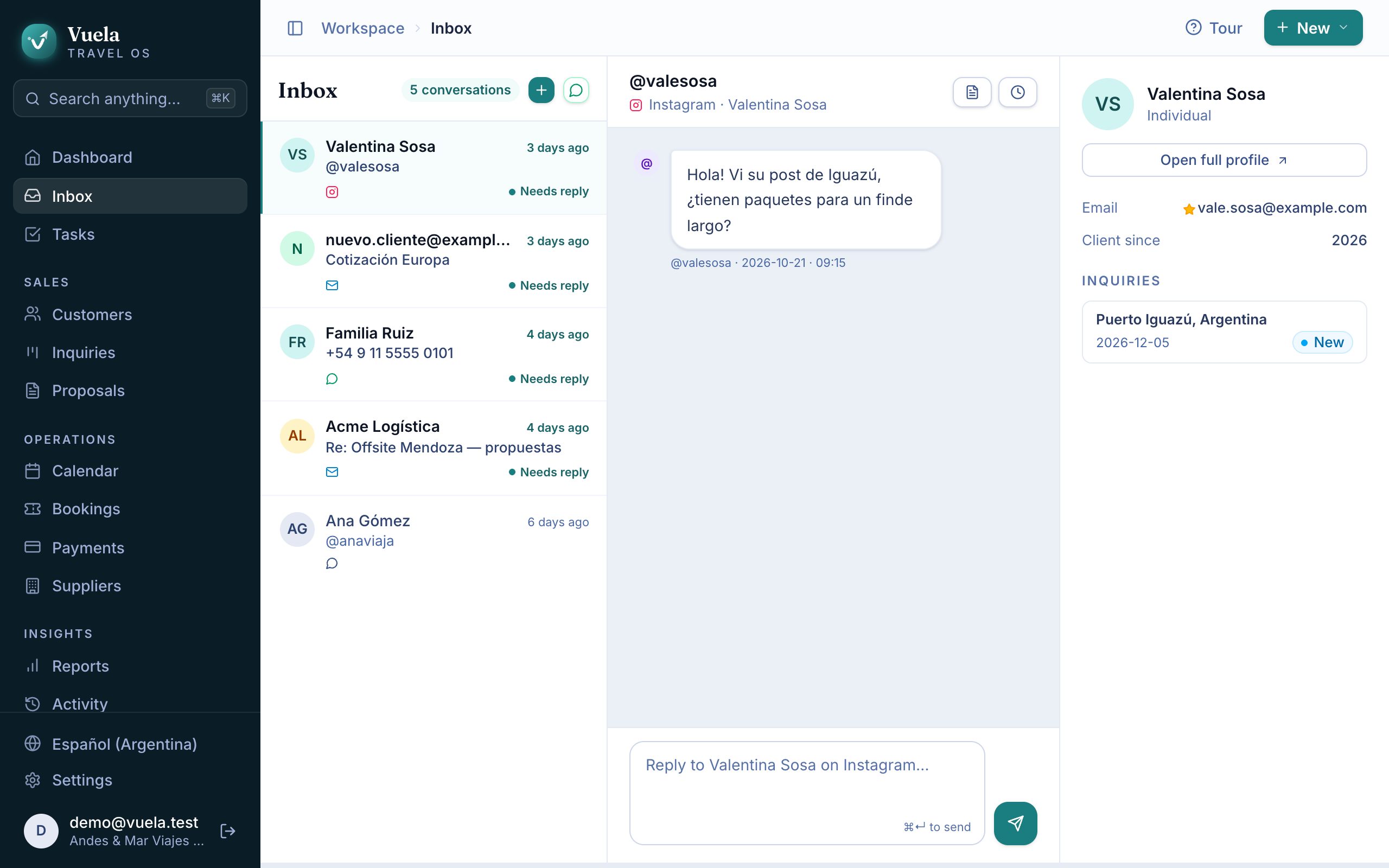1389x868 pixels.
Task: Open Familia Ruiz conversation
Action: click(434, 354)
